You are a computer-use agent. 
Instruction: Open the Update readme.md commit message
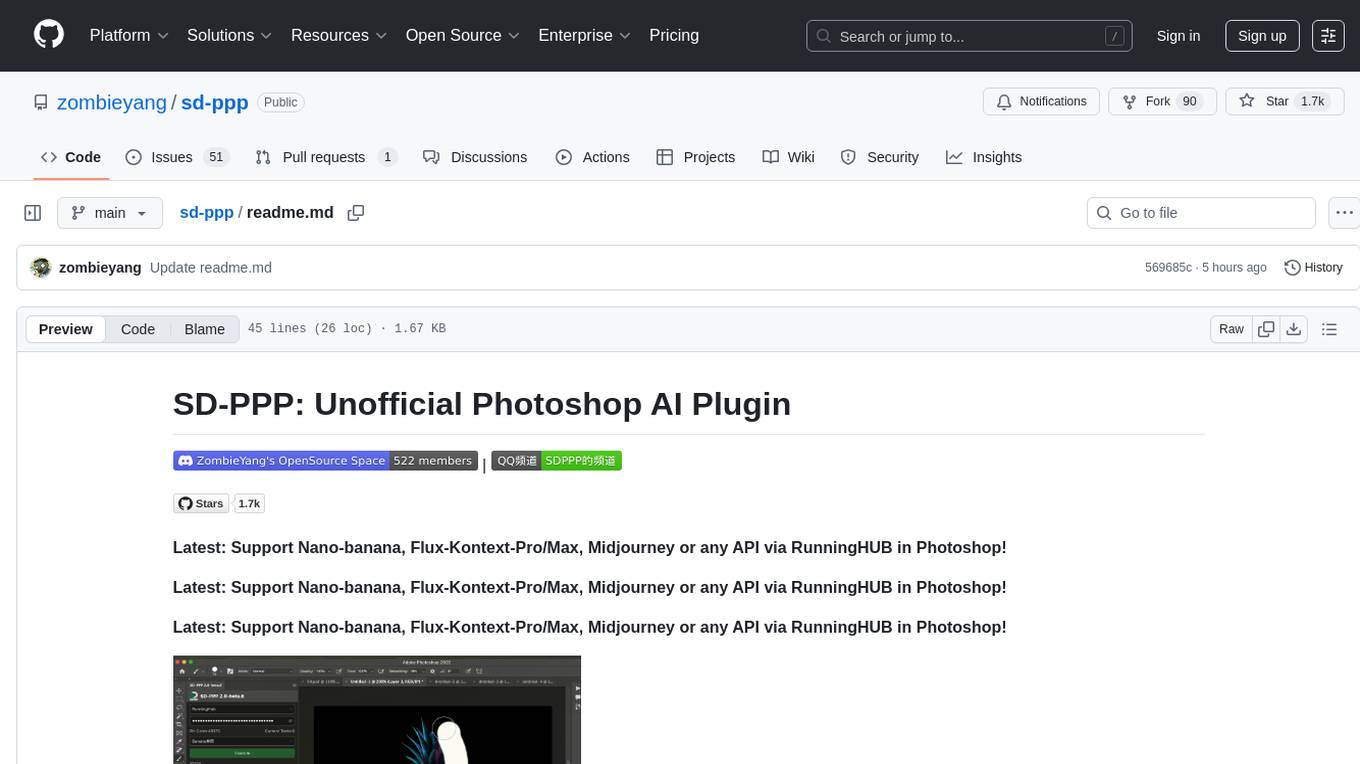point(211,267)
